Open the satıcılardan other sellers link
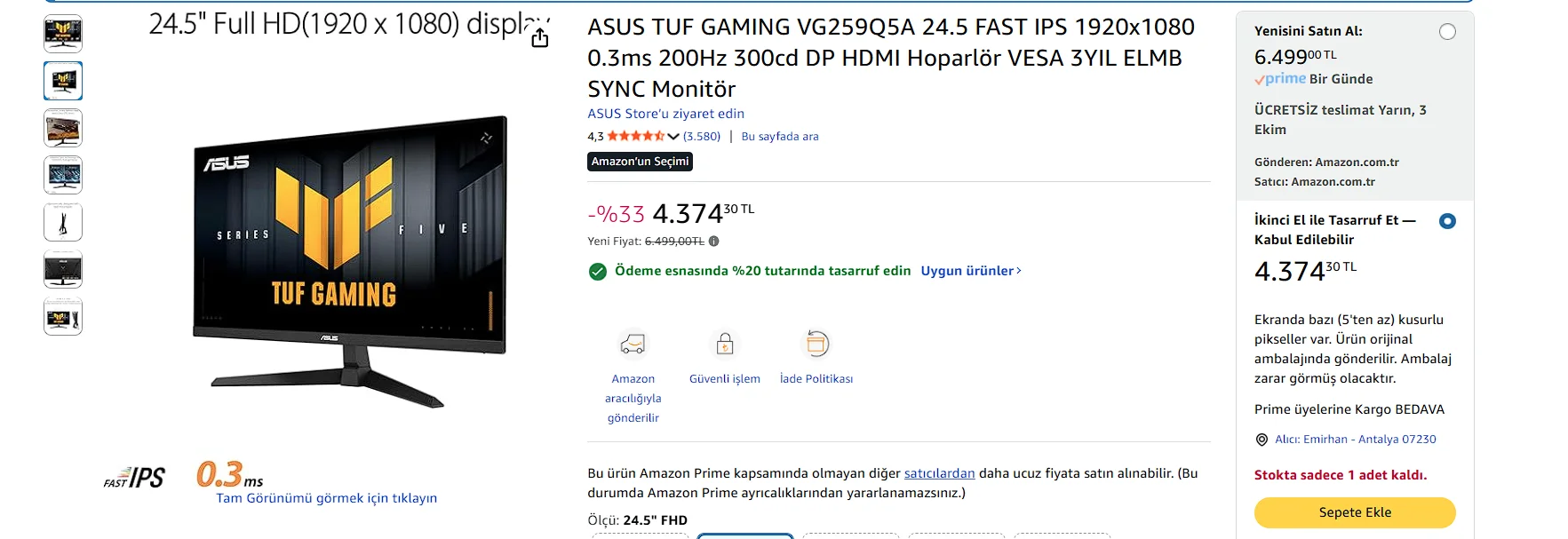The width and height of the screenshot is (1568, 539). pyautogui.click(x=939, y=473)
